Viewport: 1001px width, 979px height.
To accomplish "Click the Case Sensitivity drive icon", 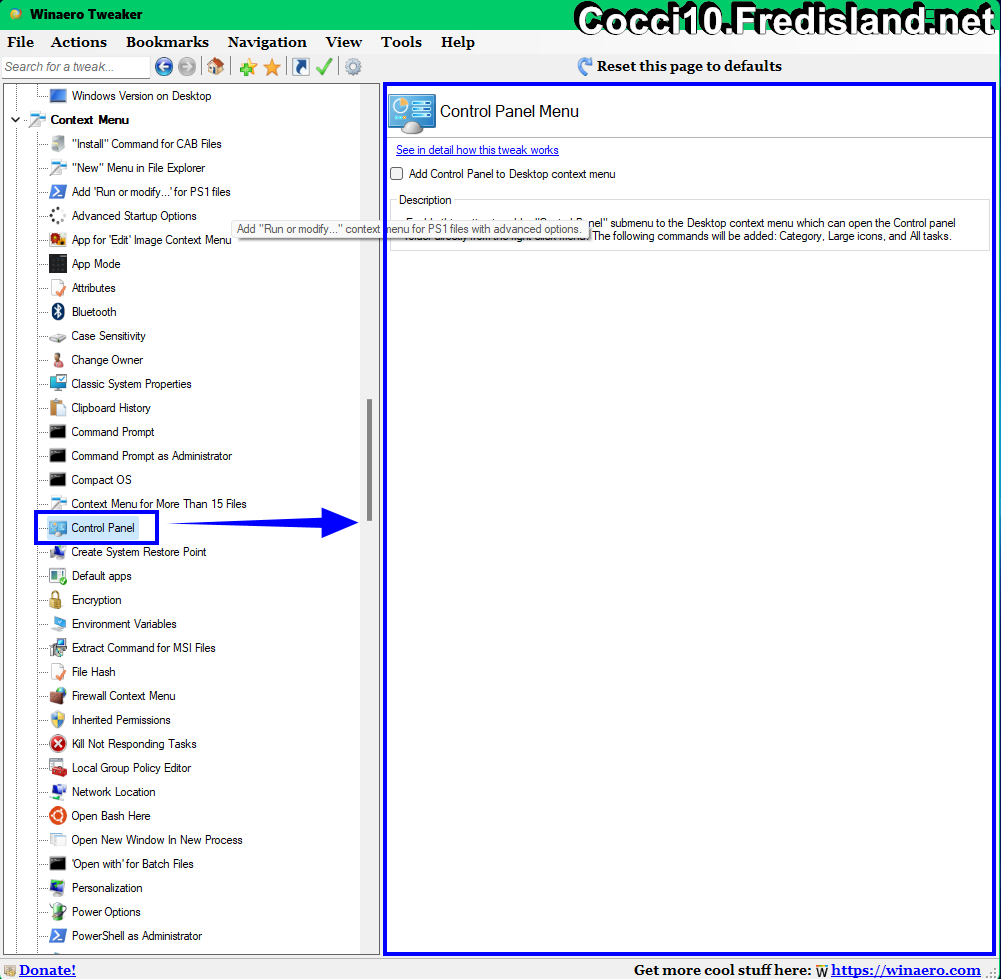I will coord(58,337).
